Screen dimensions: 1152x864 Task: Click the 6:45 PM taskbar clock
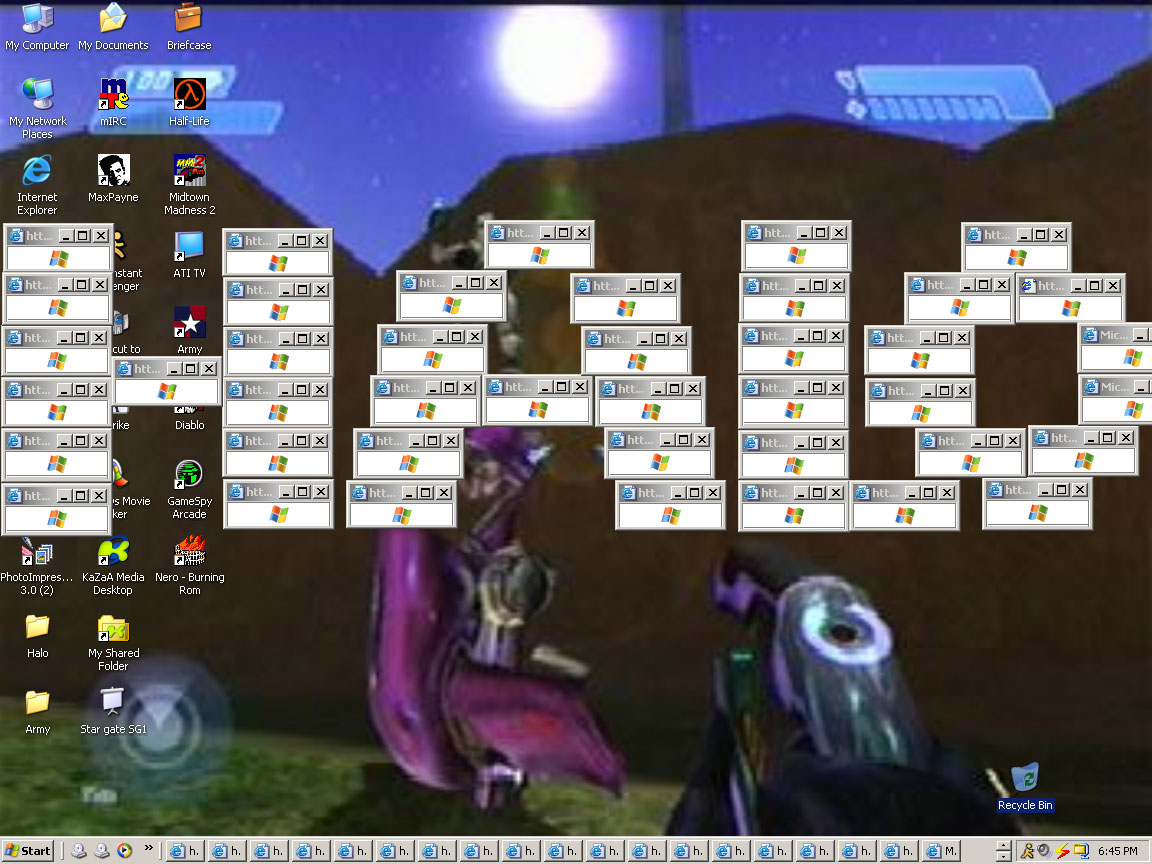[x=1117, y=851]
